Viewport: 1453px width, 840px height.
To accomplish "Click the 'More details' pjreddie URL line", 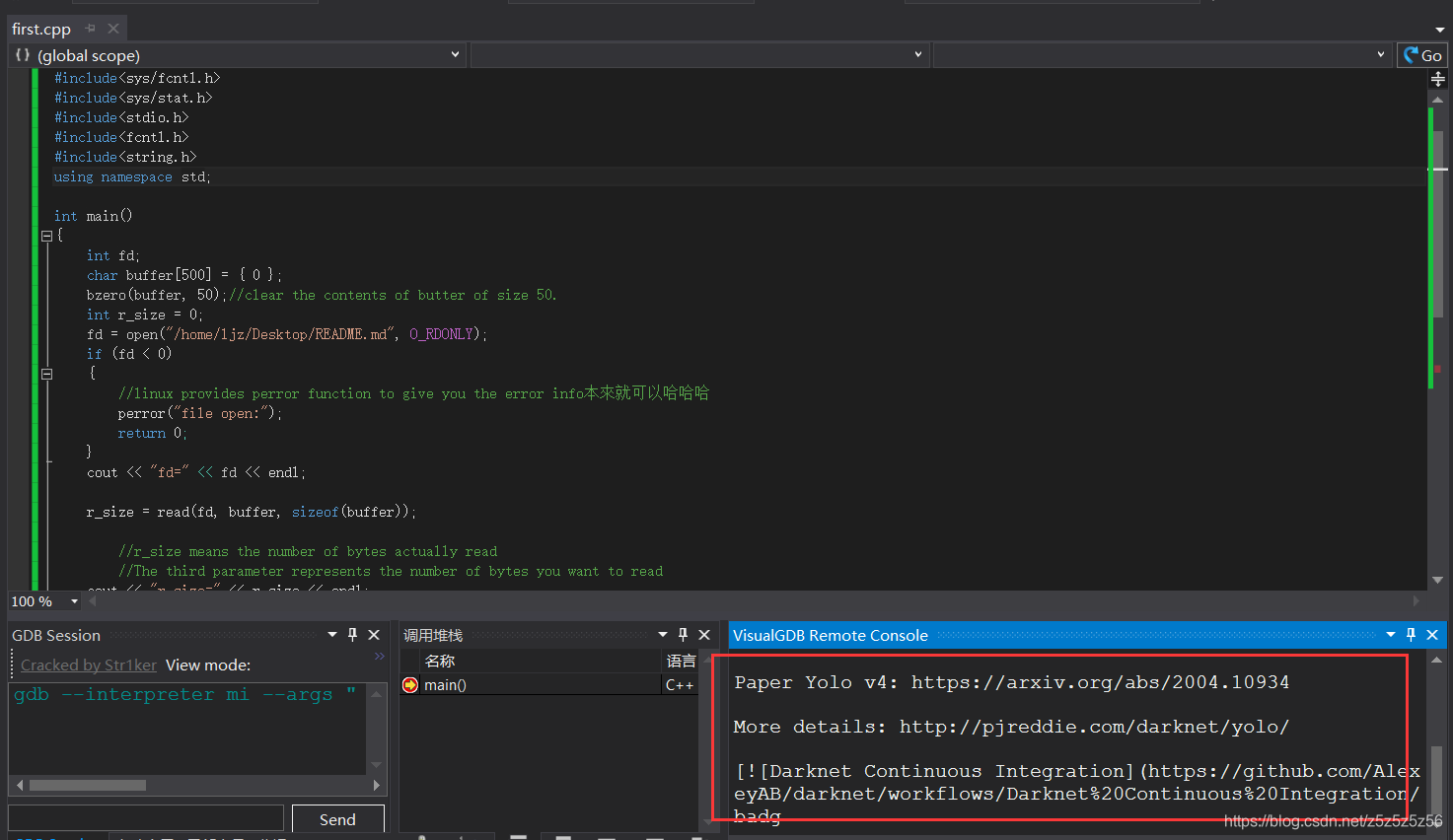I will tap(1011, 727).
